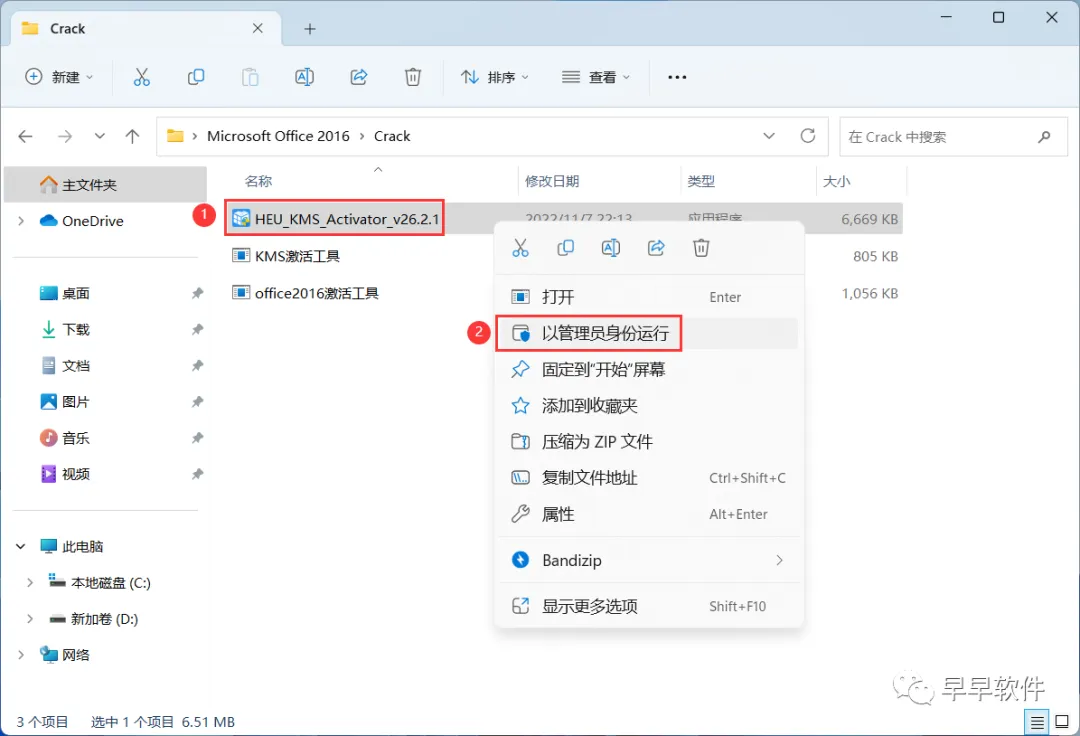The image size is (1080, 736).
Task: Expand 新加卷 (D:) node
Action: tap(30, 619)
